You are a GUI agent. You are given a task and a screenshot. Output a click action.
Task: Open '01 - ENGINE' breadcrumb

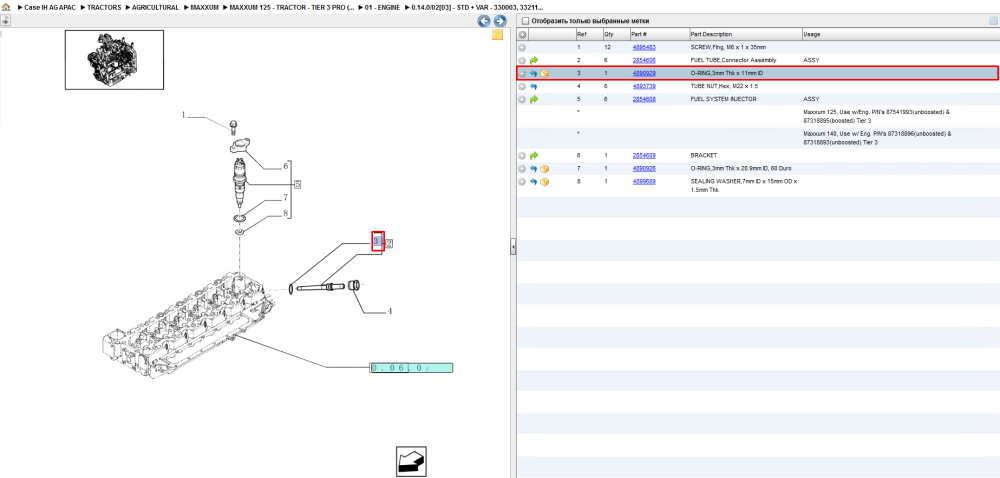point(382,7)
